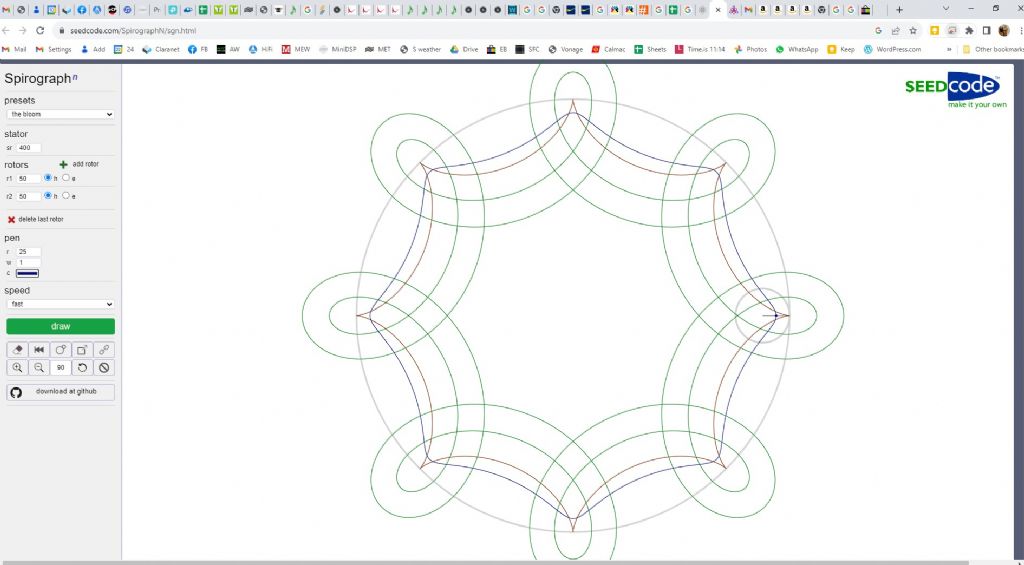Open the Other bookmarks folder
This screenshot has height=565, width=1024.
click(993, 49)
